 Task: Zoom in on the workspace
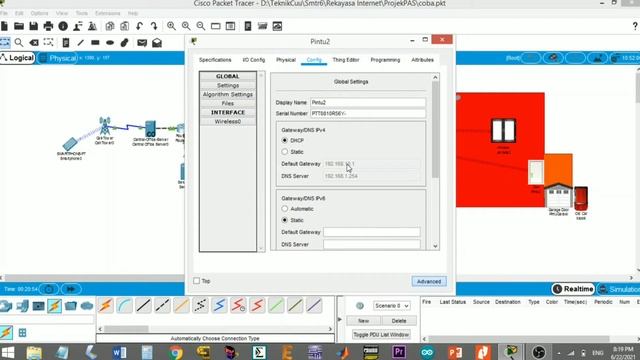(171, 27)
